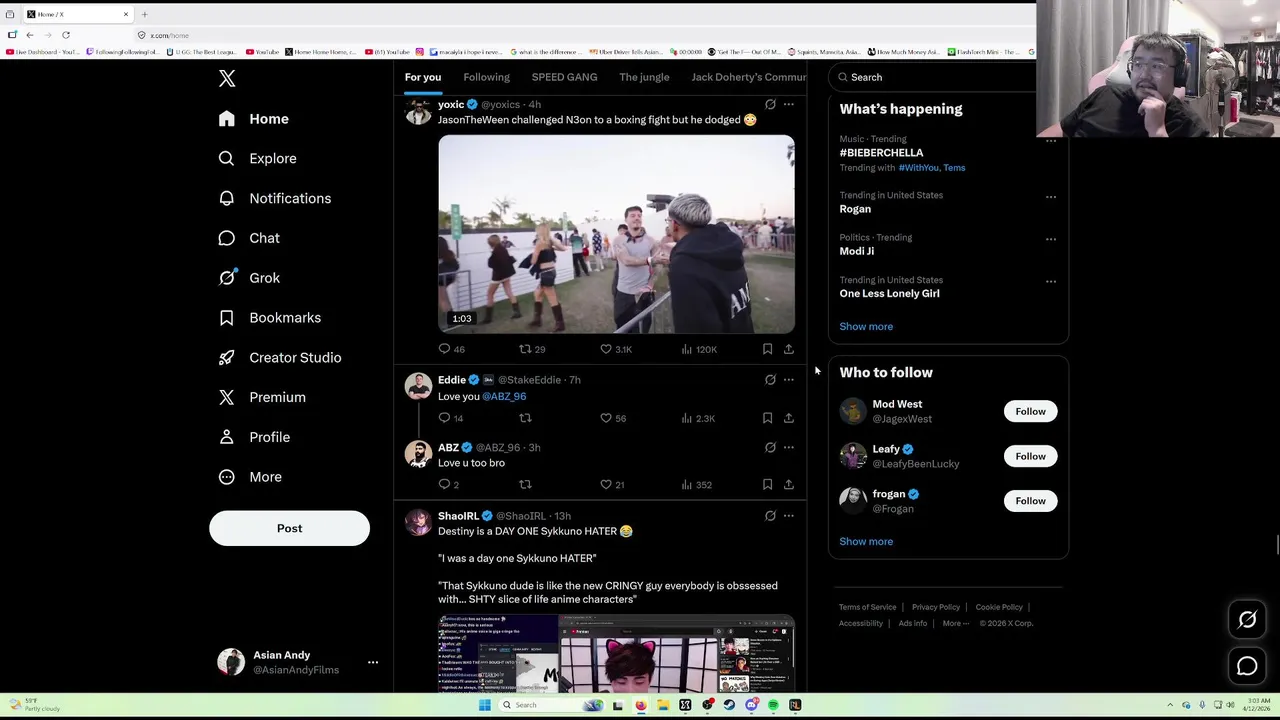
Task: Repost ABZ's reply
Action: tap(525, 485)
